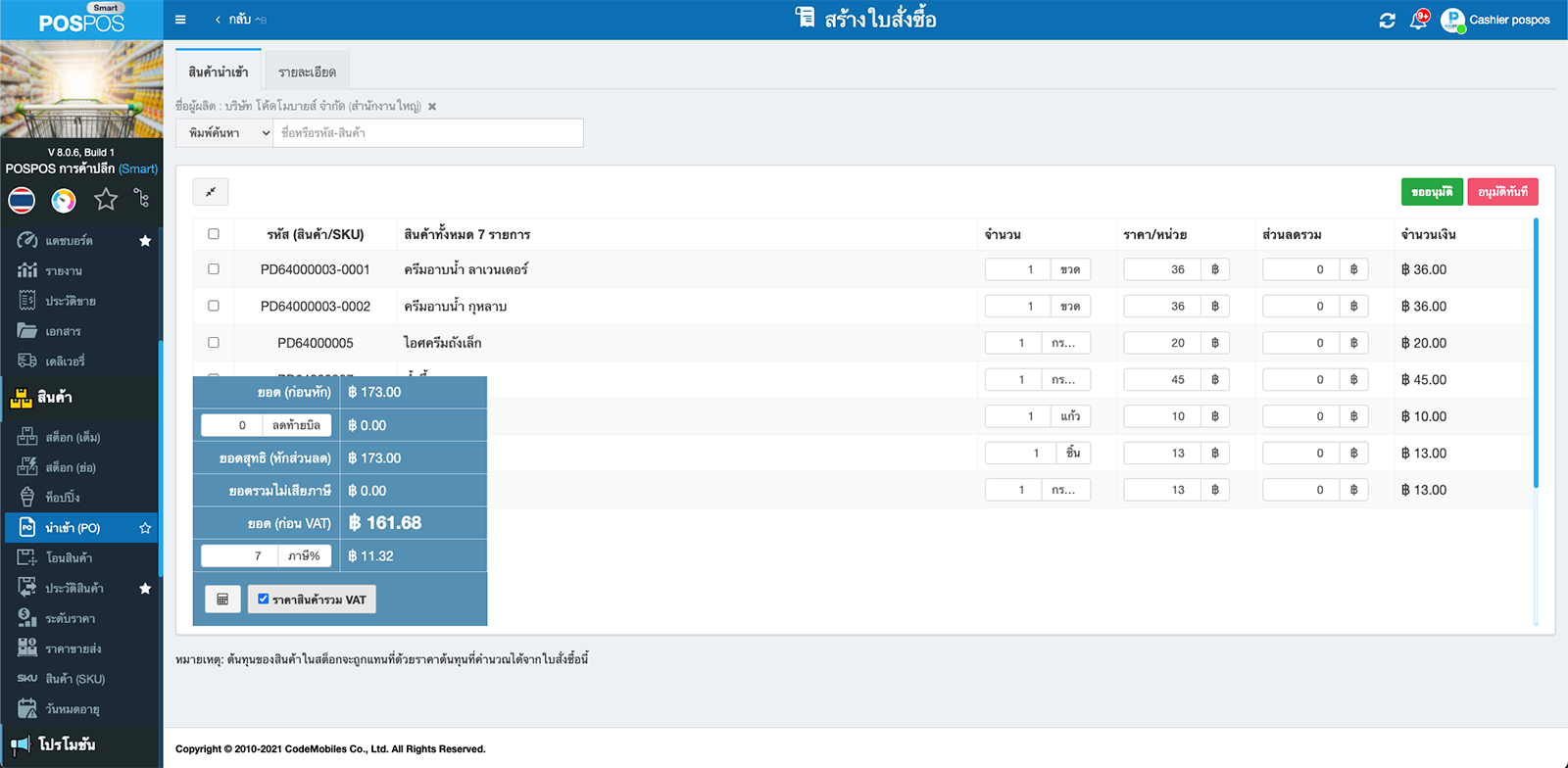Image resolution: width=1568 pixels, height=768 pixels.
Task: Open the unit dropdown ขวด on first row
Action: [1070, 269]
